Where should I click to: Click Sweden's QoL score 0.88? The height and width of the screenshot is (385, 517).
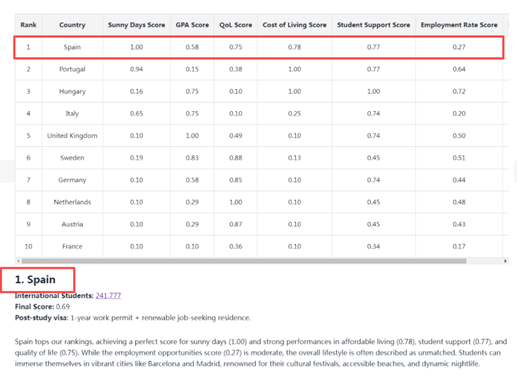pos(235,158)
